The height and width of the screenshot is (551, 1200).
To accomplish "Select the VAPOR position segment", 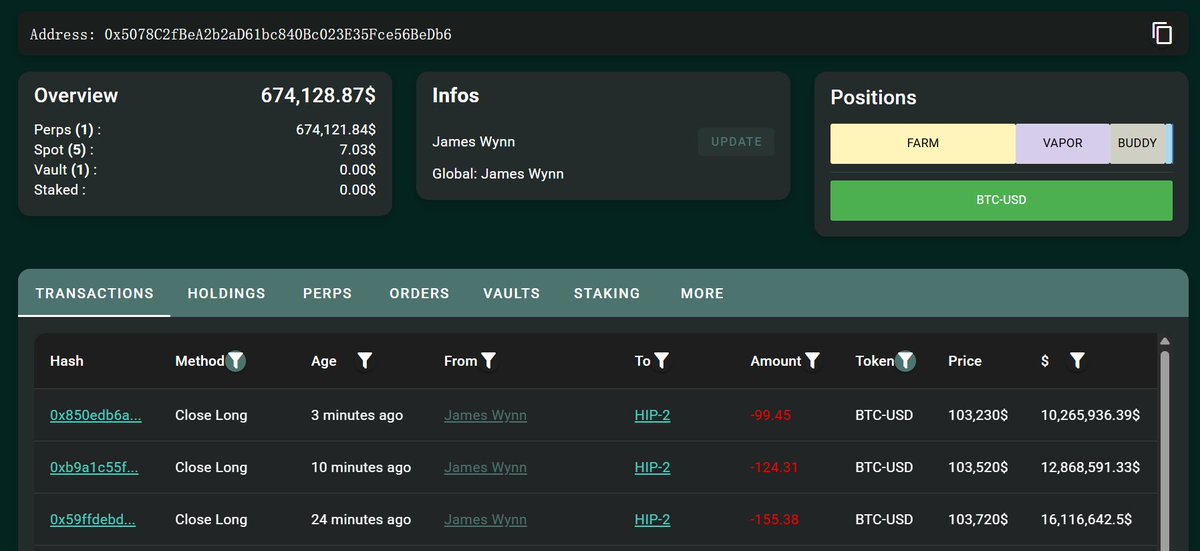I will (1063, 144).
